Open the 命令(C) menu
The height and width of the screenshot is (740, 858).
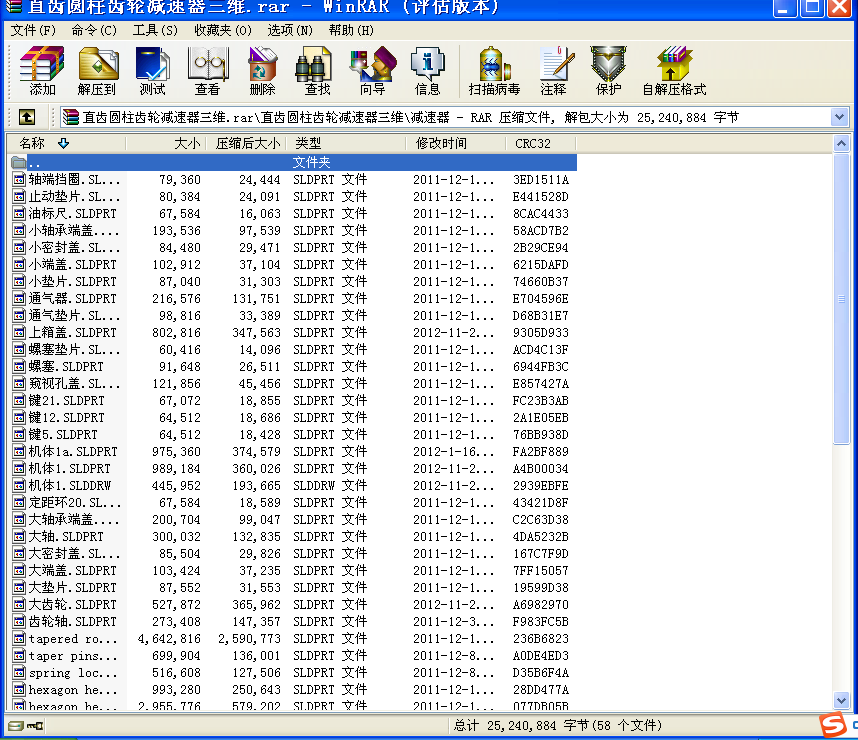[x=94, y=30]
